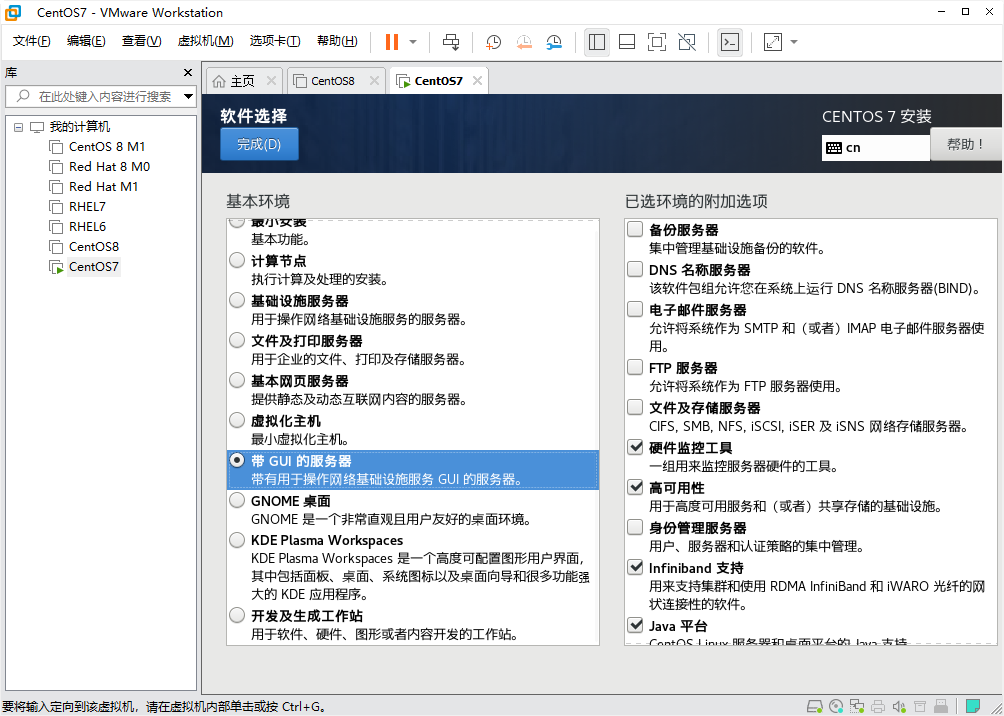
Task: Click the hard disk status bar icon
Action: click(x=814, y=706)
